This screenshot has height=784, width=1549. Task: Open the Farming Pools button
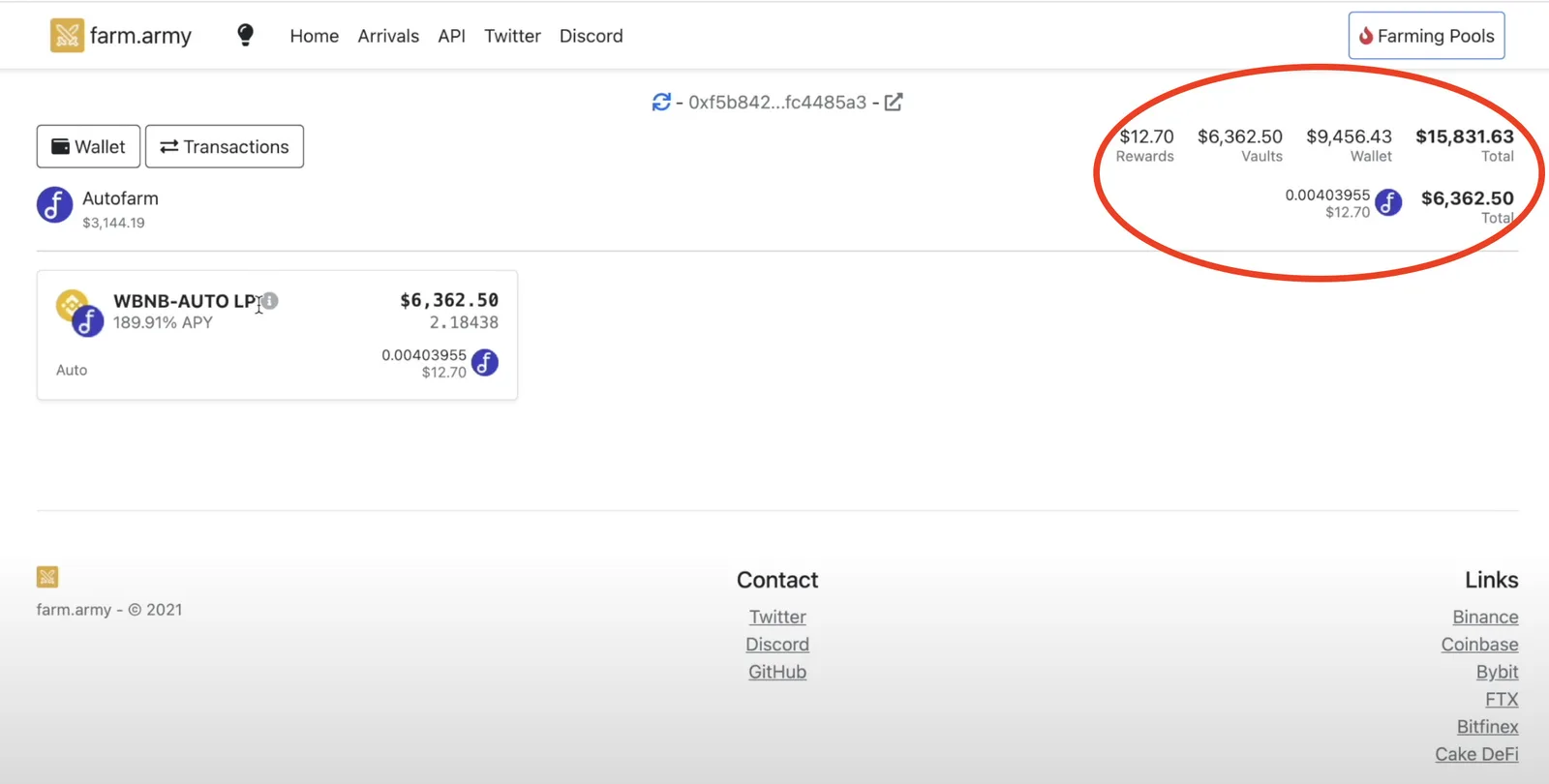click(x=1426, y=36)
